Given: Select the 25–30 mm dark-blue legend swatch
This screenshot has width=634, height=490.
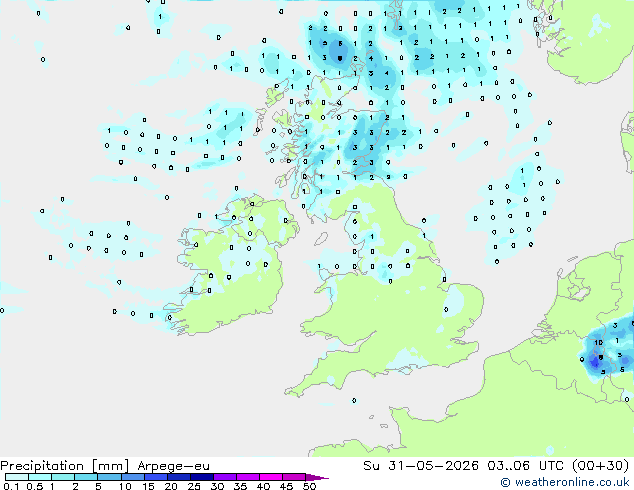Looking at the screenshot, I should pos(201,477).
